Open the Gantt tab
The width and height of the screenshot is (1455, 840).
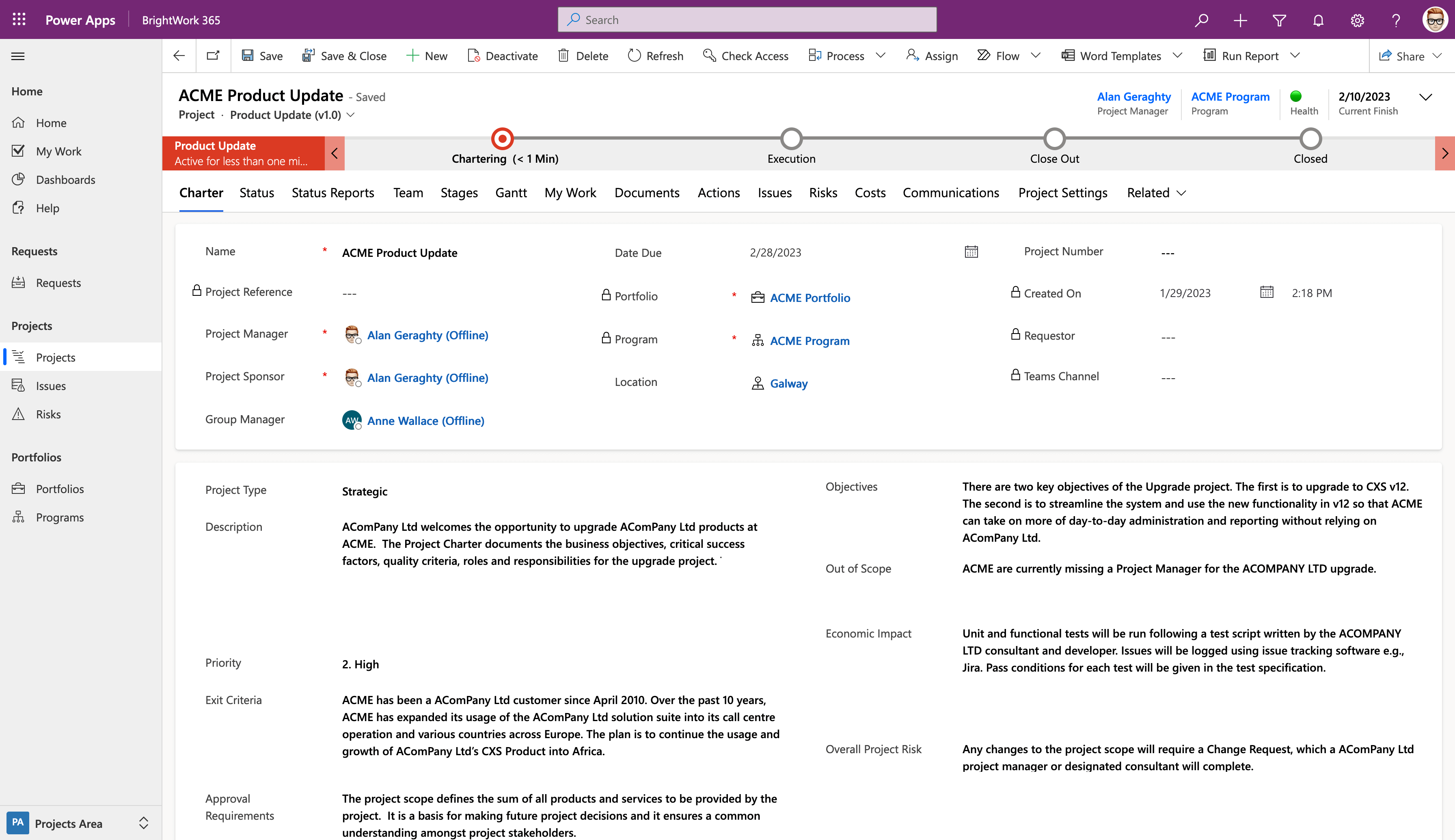pos(511,193)
